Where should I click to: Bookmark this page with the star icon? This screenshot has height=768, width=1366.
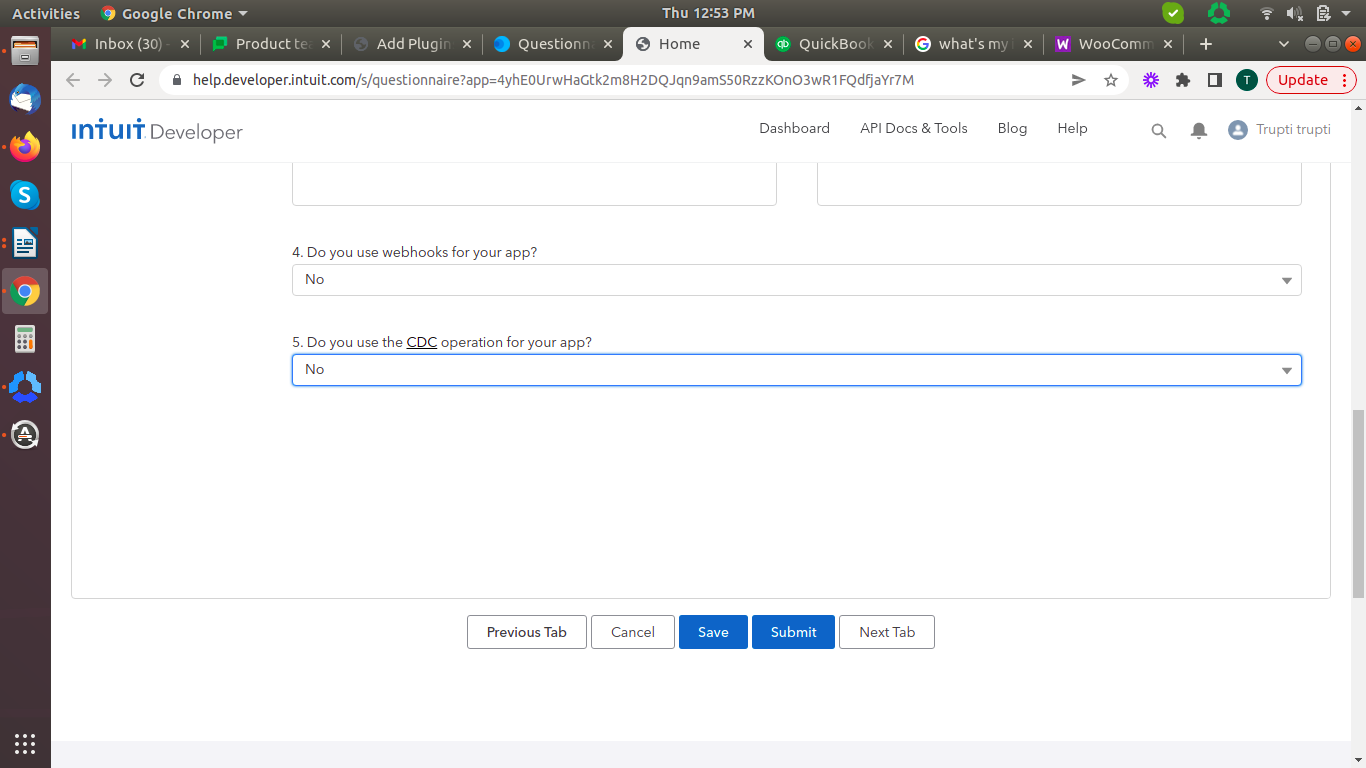point(1111,80)
